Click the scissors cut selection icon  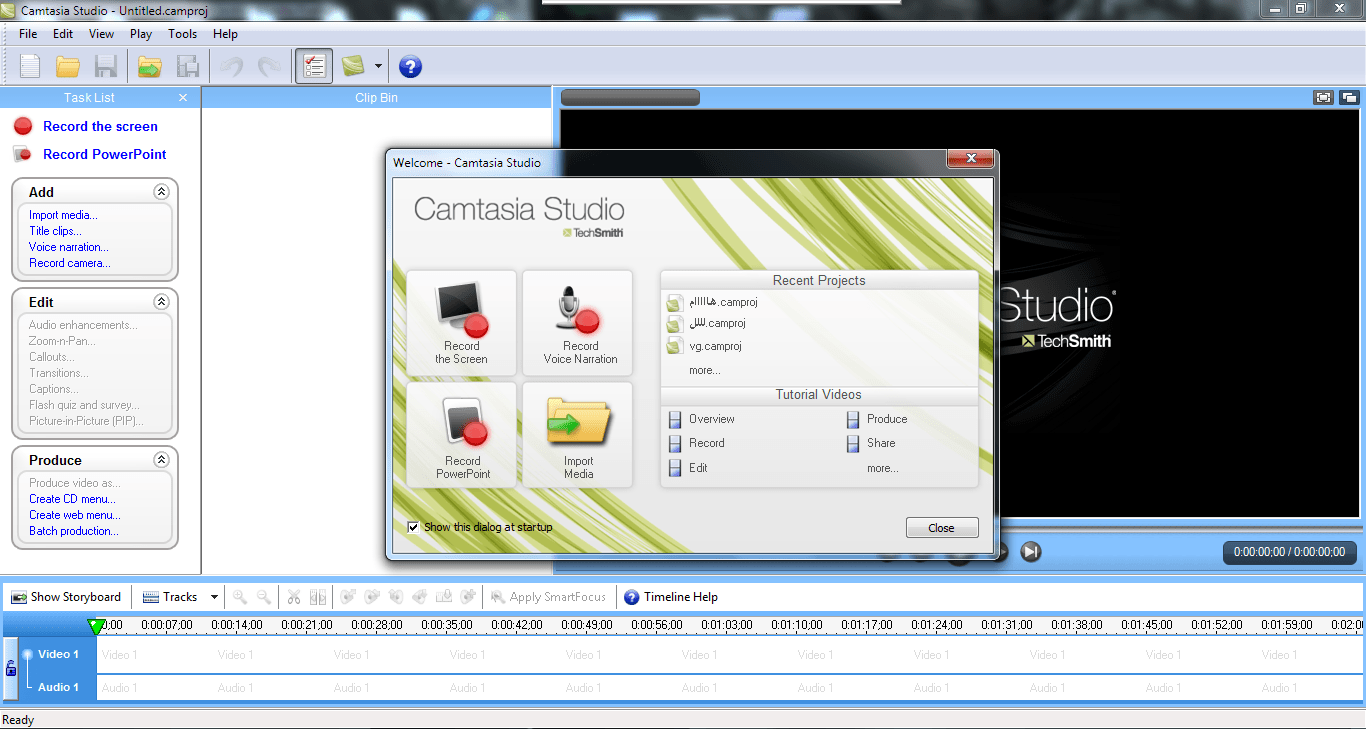tap(294, 597)
